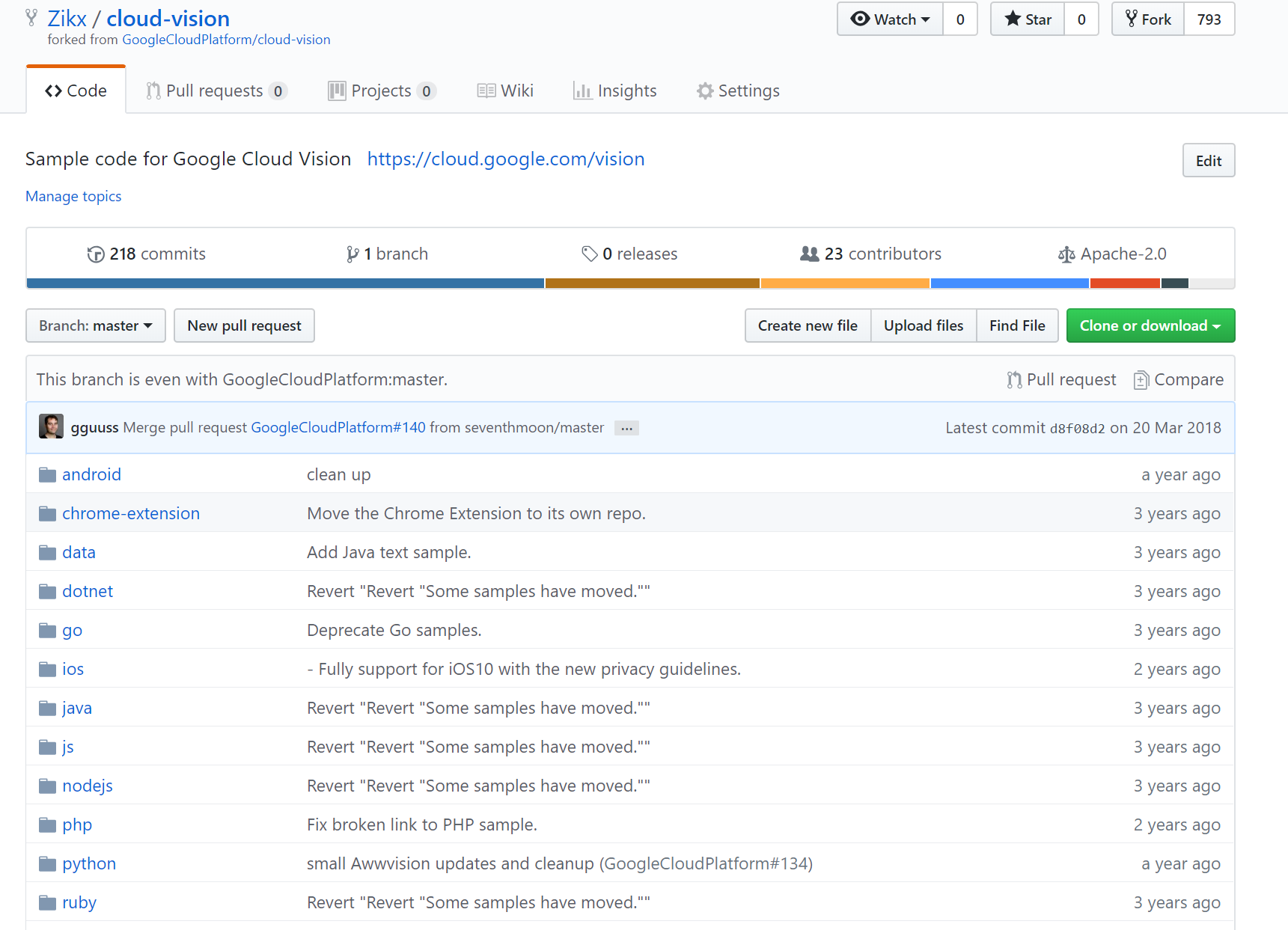
Task: View the Apache-2.0 license
Action: point(1112,254)
